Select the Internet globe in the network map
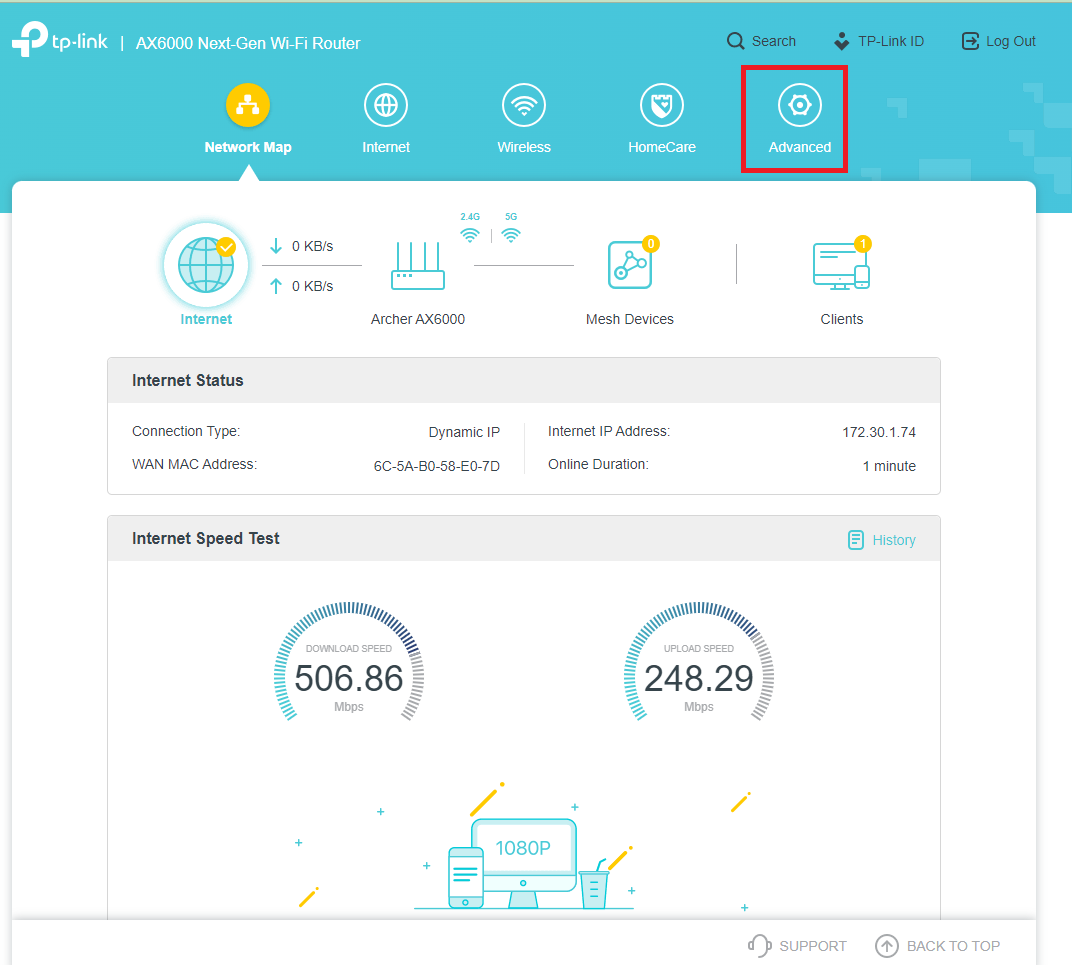Image resolution: width=1072 pixels, height=965 pixels. coord(206,265)
